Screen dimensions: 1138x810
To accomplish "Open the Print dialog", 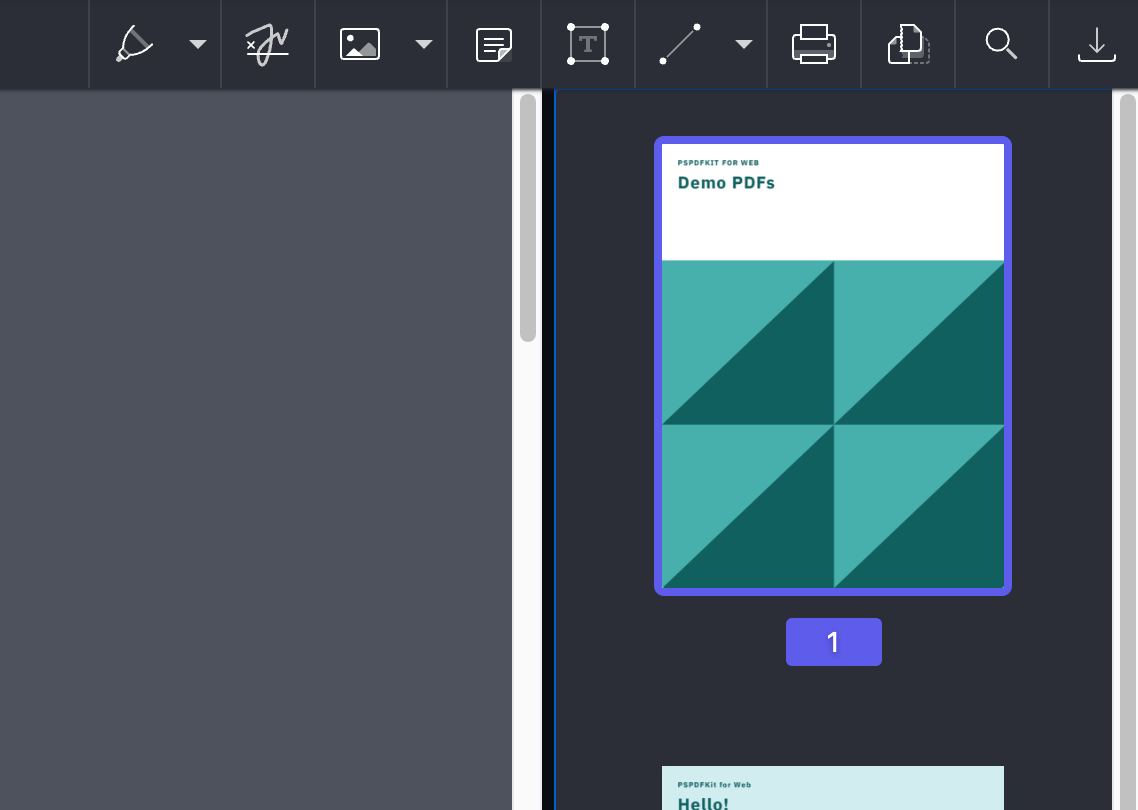I will tap(813, 44).
